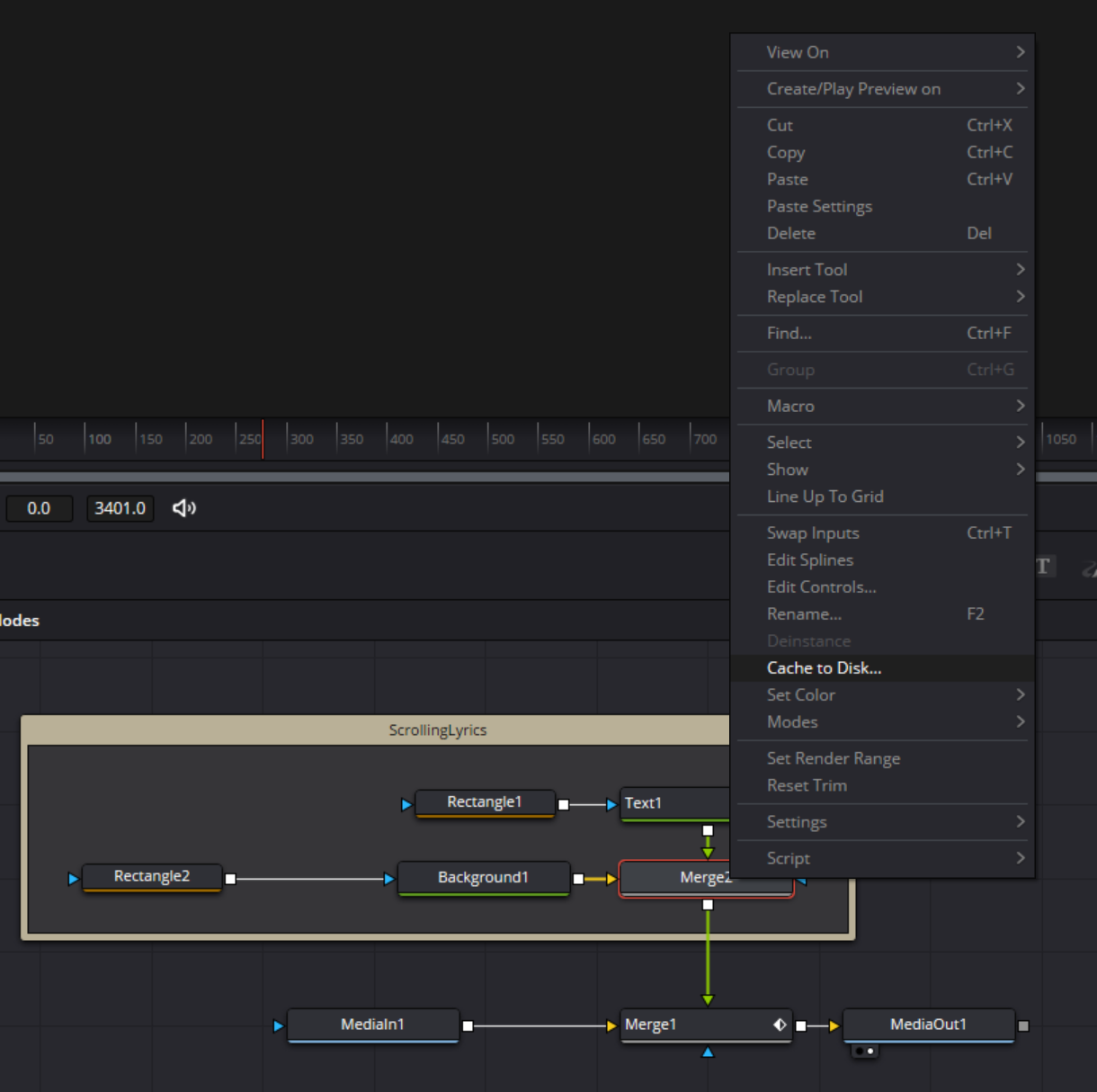Screen dimensions: 1097x1092
Task: Select Swap Inputs menu entry
Action: (813, 533)
